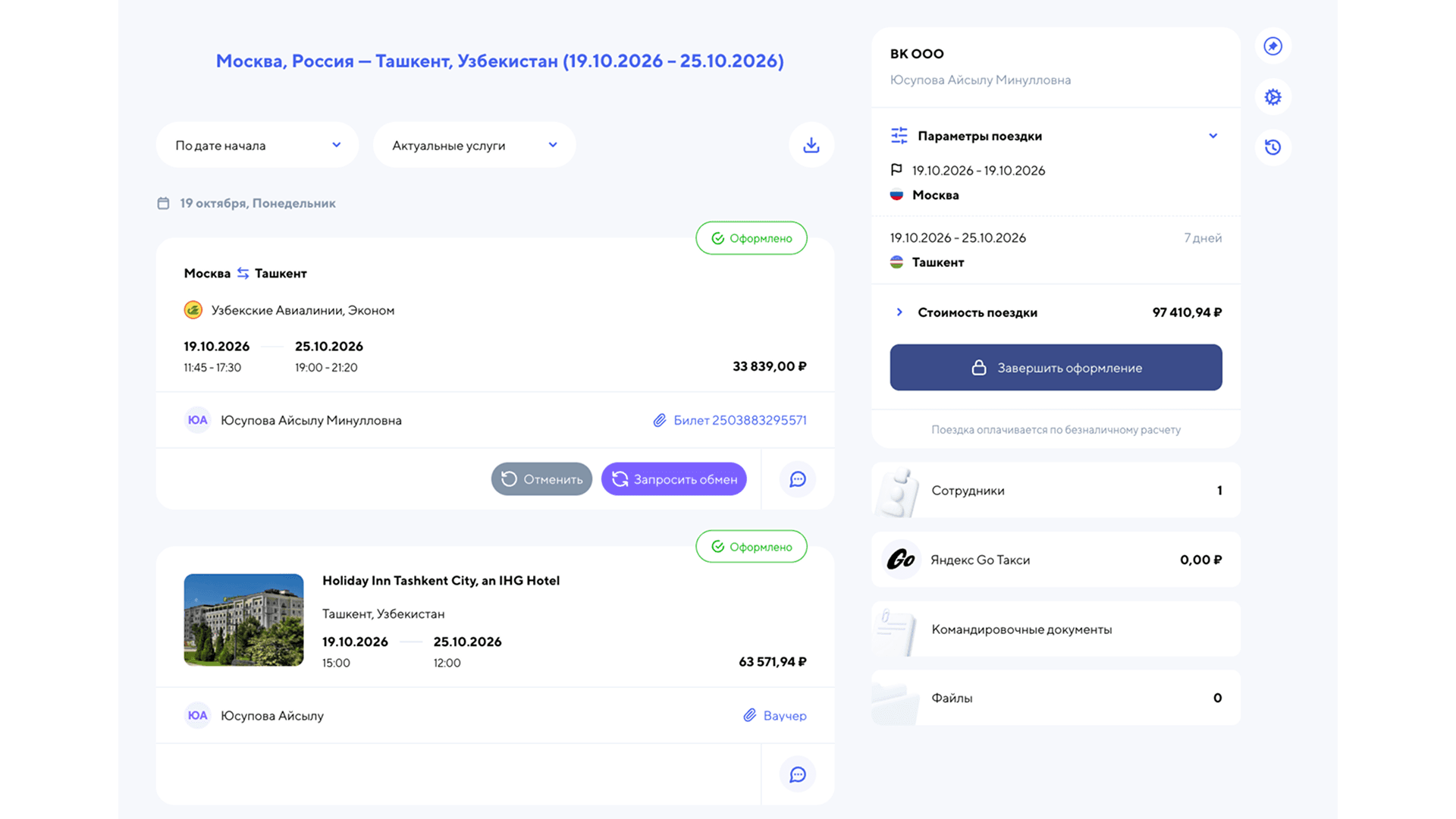Click the round-trip arrows between Москва and Ташкент
The width and height of the screenshot is (1456, 819).
tap(243, 273)
